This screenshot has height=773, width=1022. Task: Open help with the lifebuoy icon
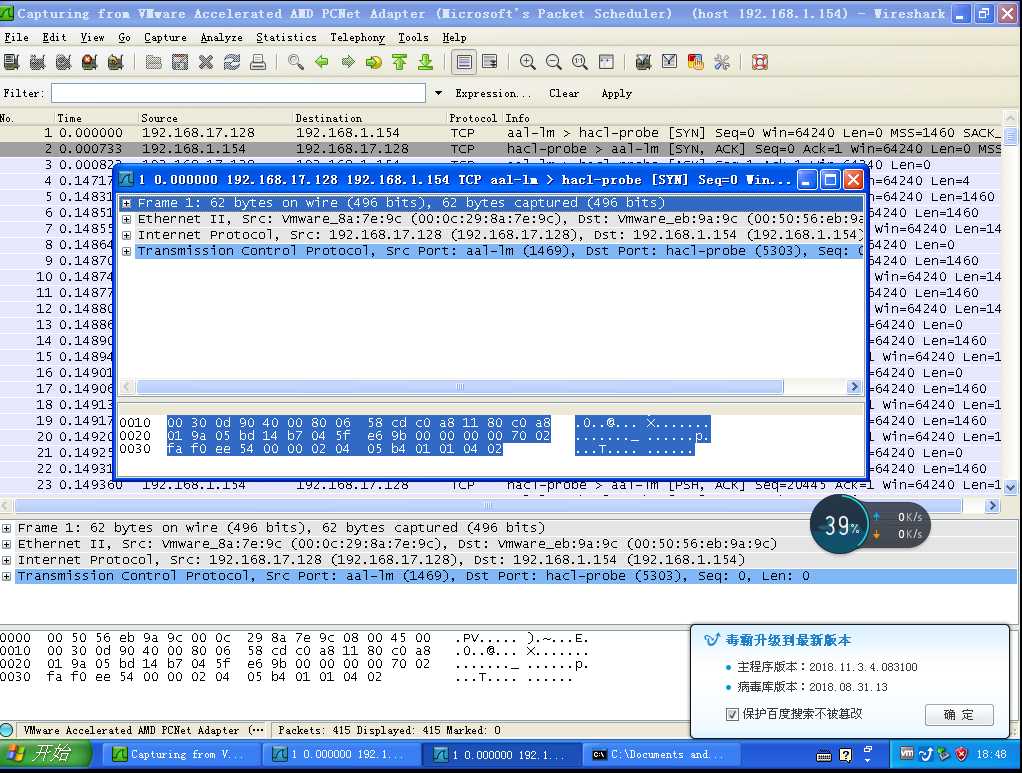click(760, 62)
